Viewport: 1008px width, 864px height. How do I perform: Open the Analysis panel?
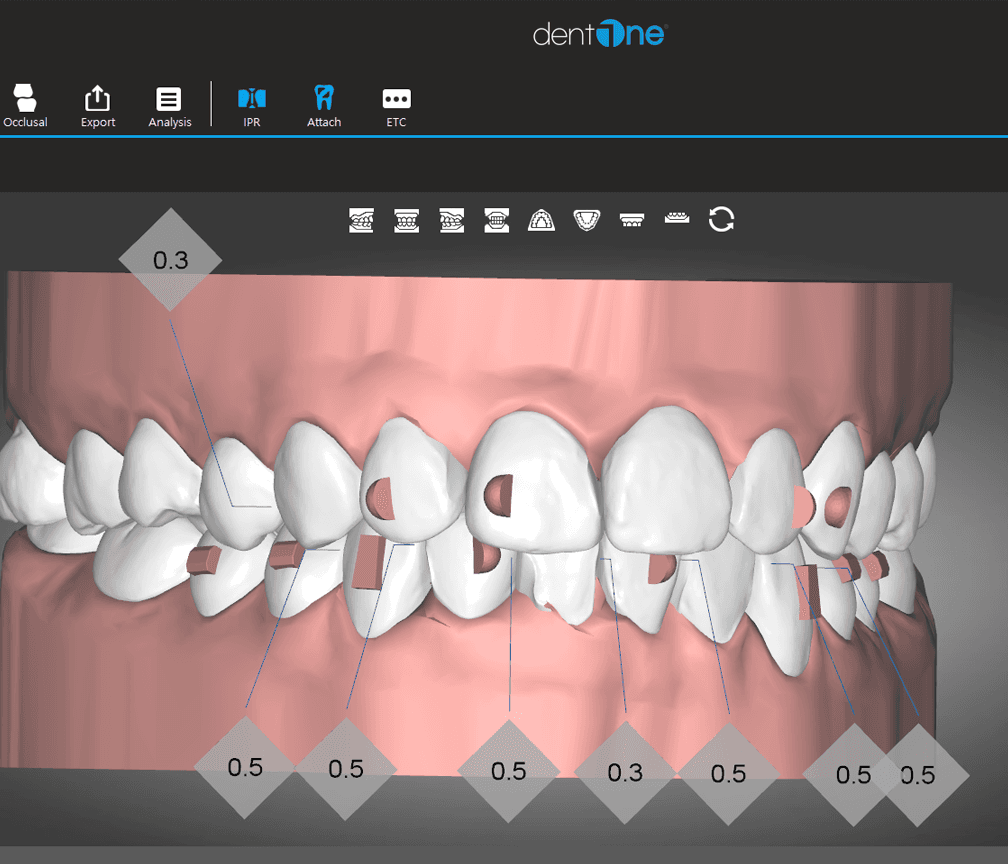170,105
